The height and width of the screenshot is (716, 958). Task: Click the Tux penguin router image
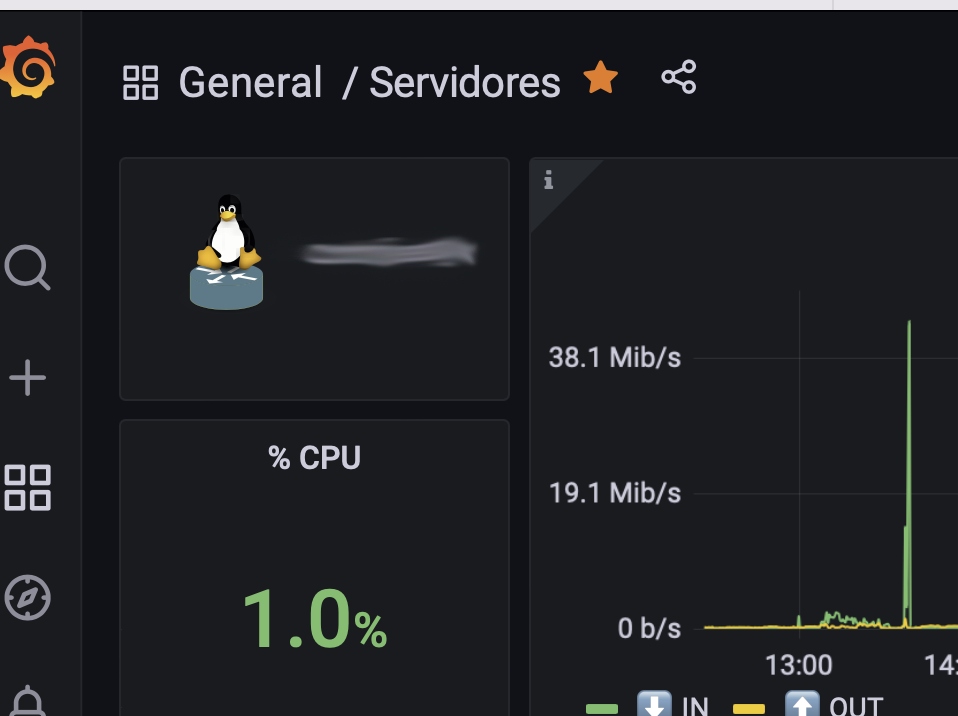[227, 252]
